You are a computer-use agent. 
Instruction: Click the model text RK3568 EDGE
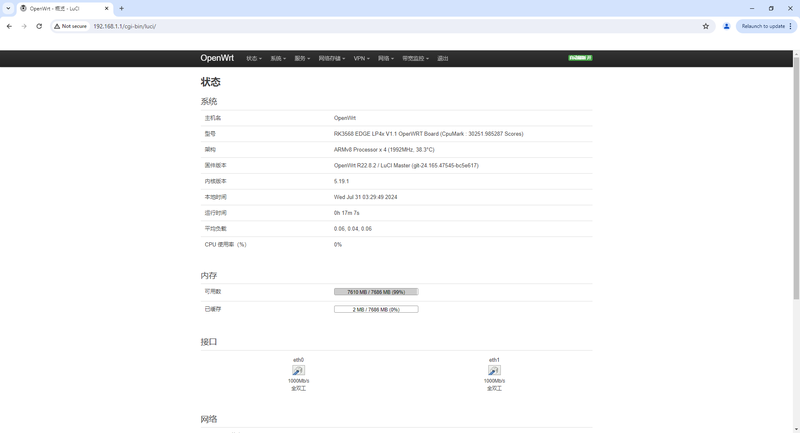click(428, 134)
